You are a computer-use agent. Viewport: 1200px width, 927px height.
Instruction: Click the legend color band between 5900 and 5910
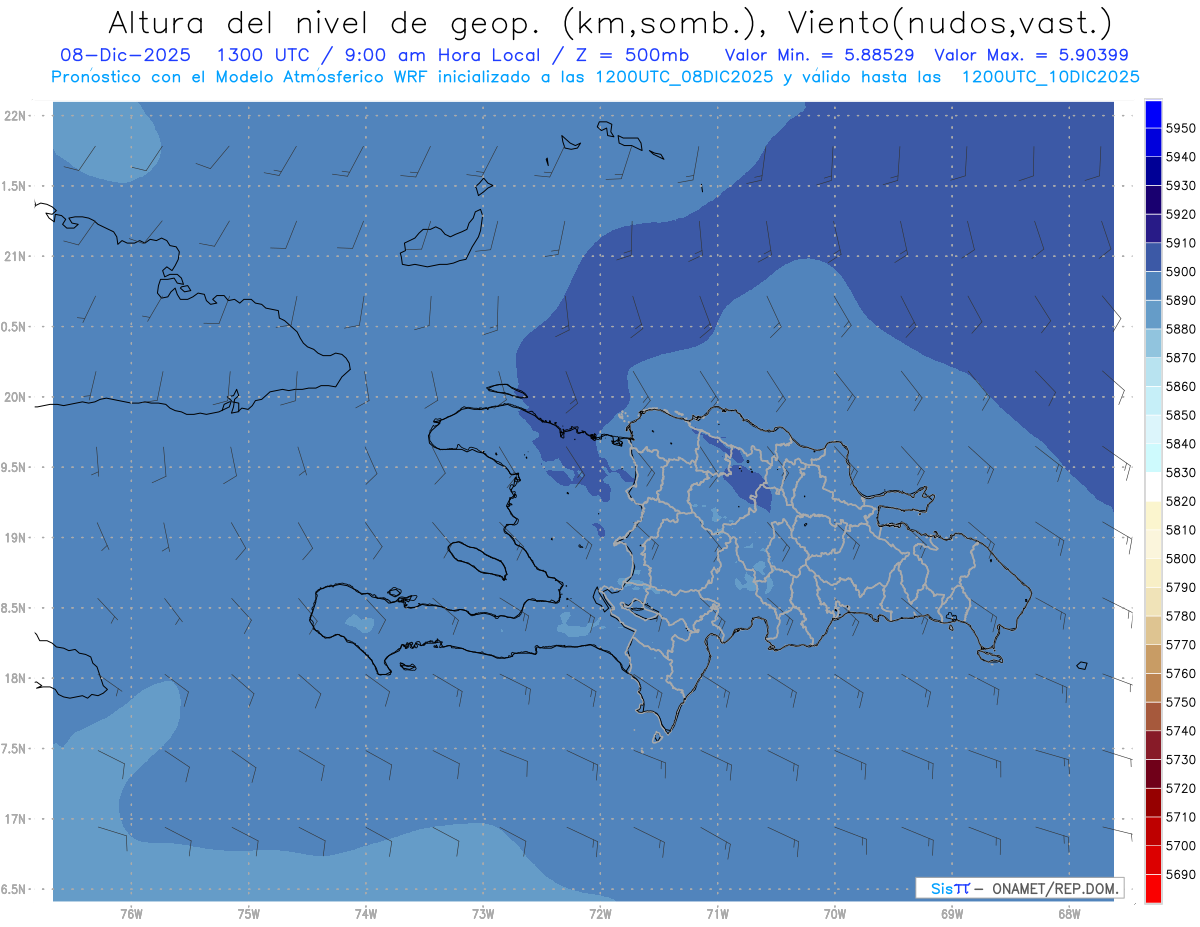pos(1153,258)
